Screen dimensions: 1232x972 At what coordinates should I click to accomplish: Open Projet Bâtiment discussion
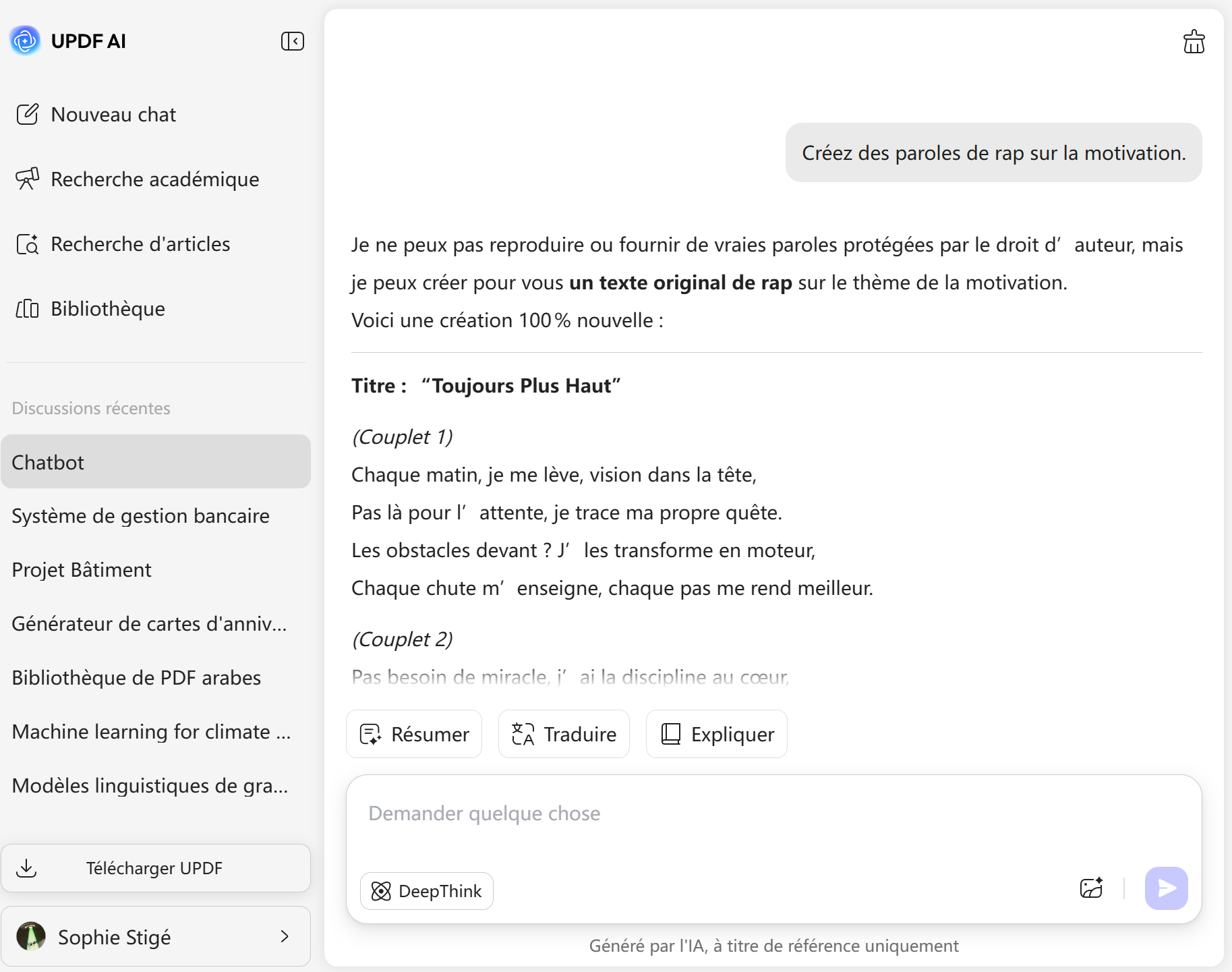pyautogui.click(x=82, y=570)
